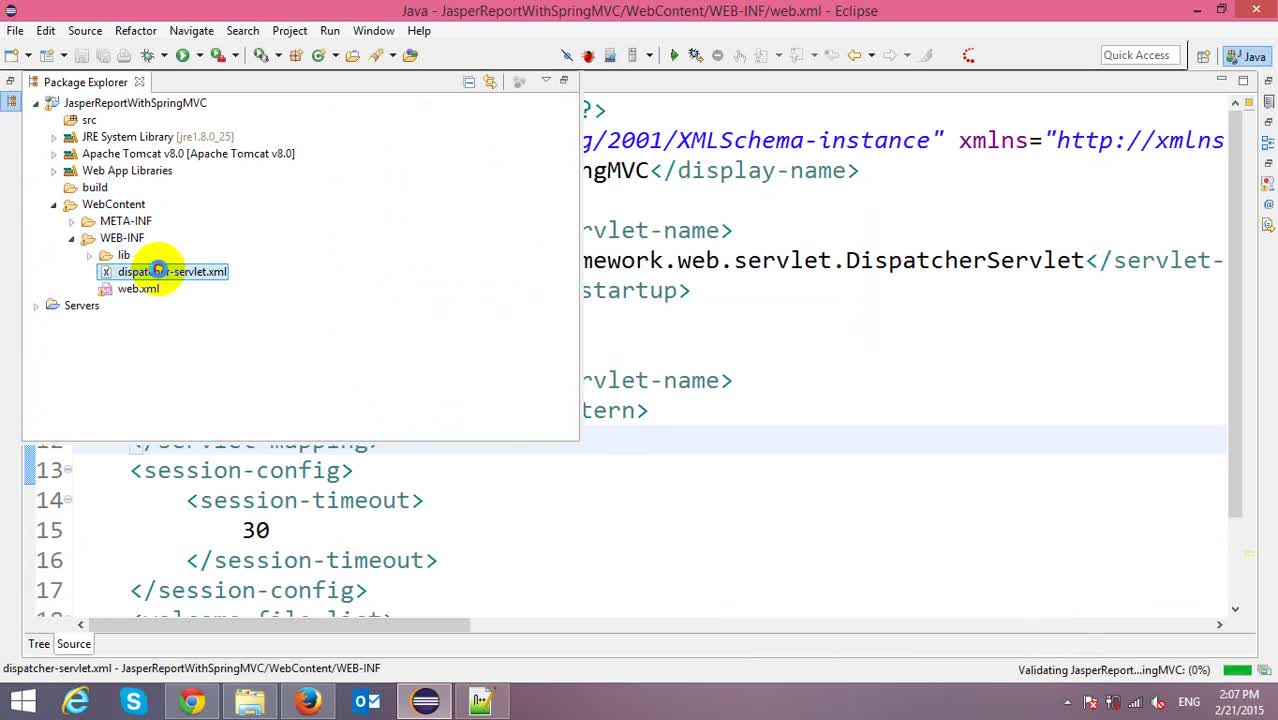1278x720 pixels.
Task: Open the Debug configurations dropdown arrow
Action: tap(164, 56)
